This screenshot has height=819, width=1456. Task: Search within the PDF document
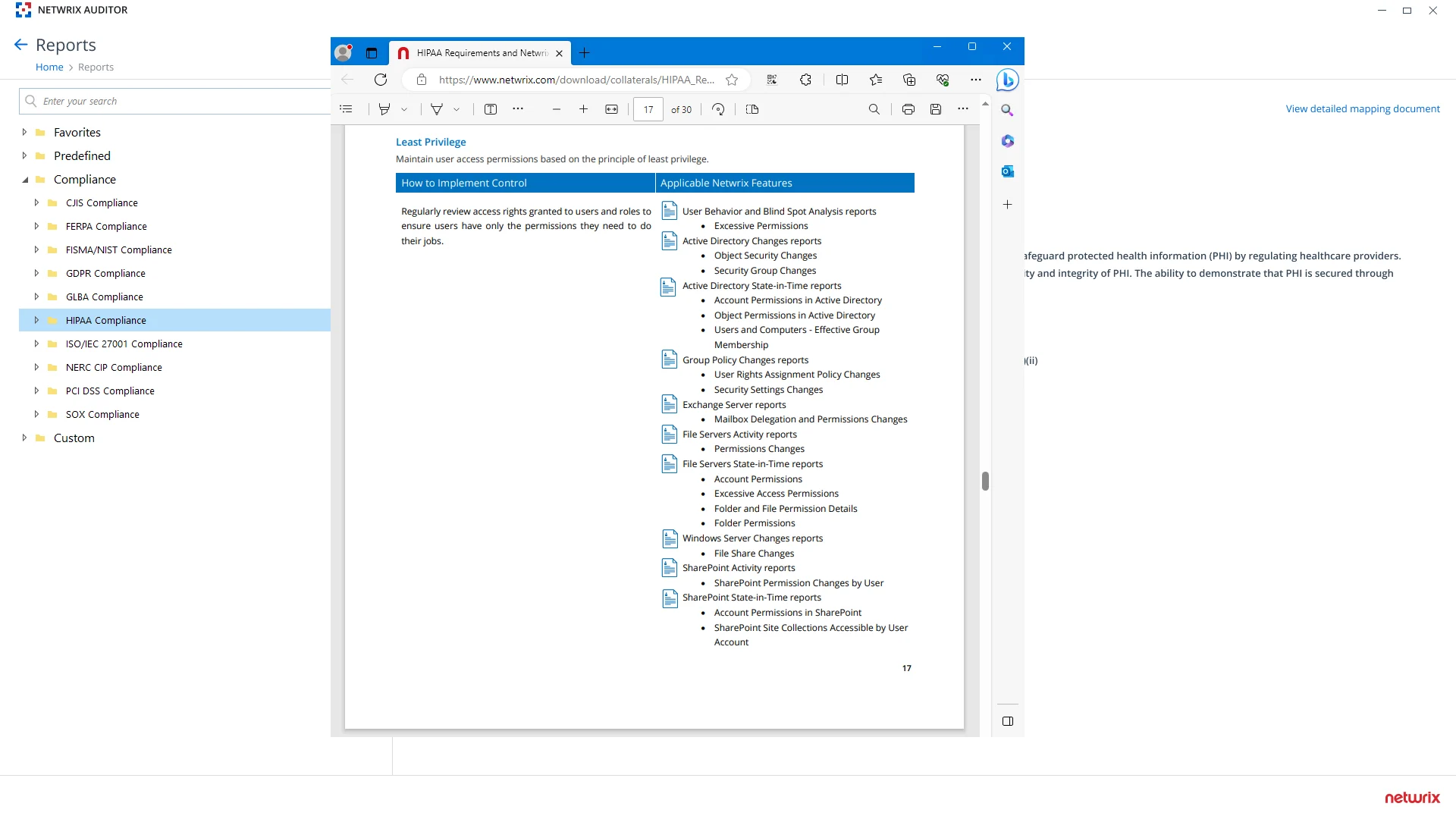point(874,109)
